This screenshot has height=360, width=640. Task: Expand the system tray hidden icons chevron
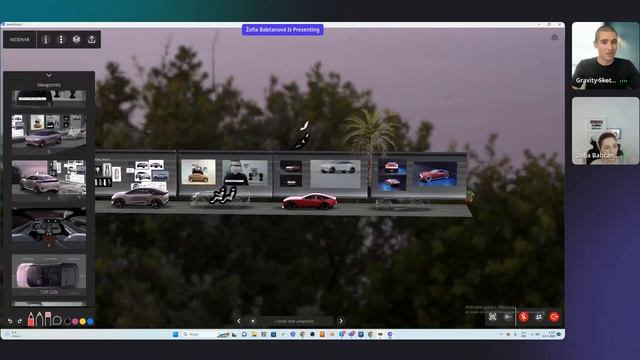tap(501, 334)
